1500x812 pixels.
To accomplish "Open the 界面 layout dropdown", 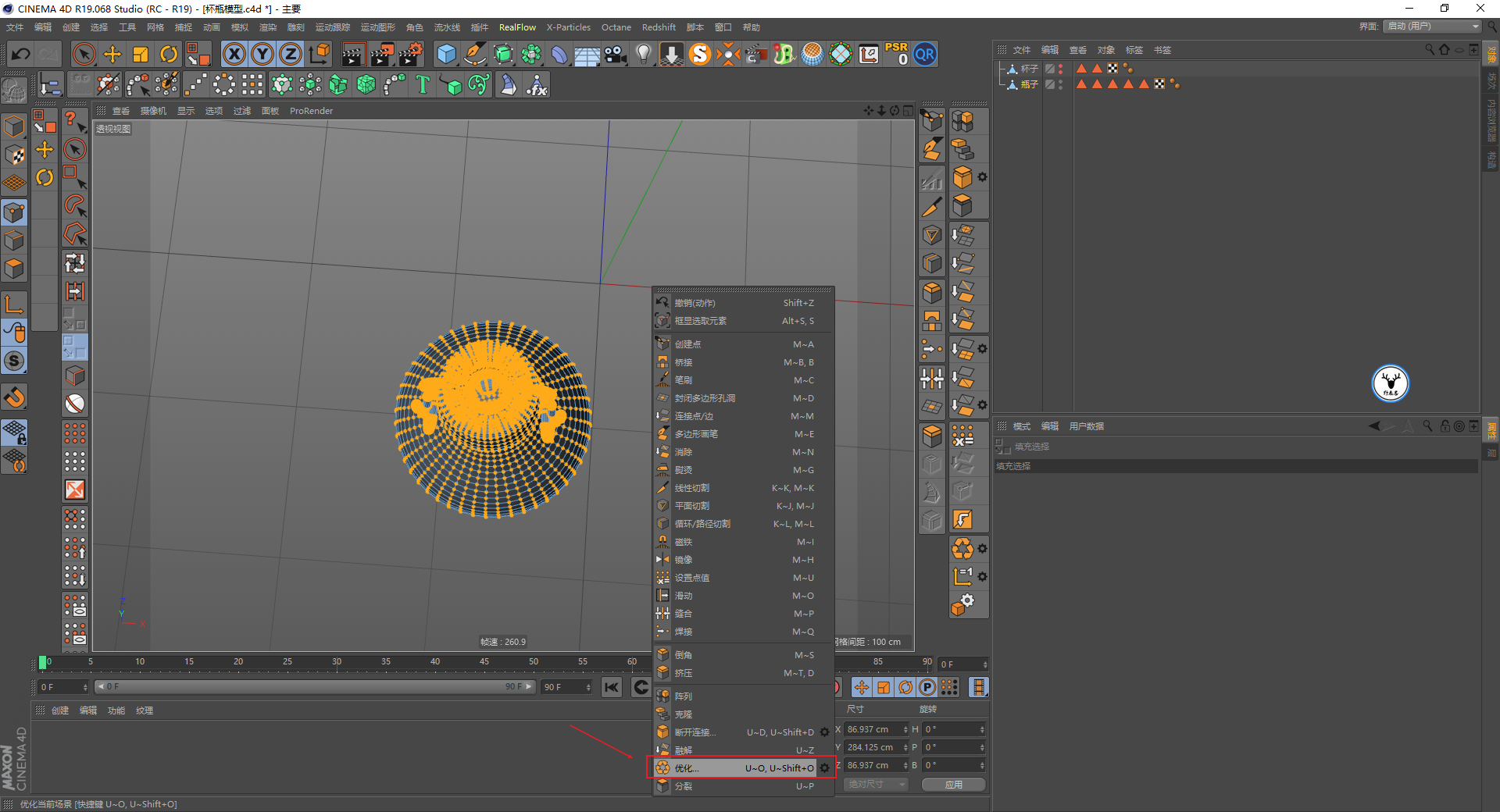I will coord(1433,27).
